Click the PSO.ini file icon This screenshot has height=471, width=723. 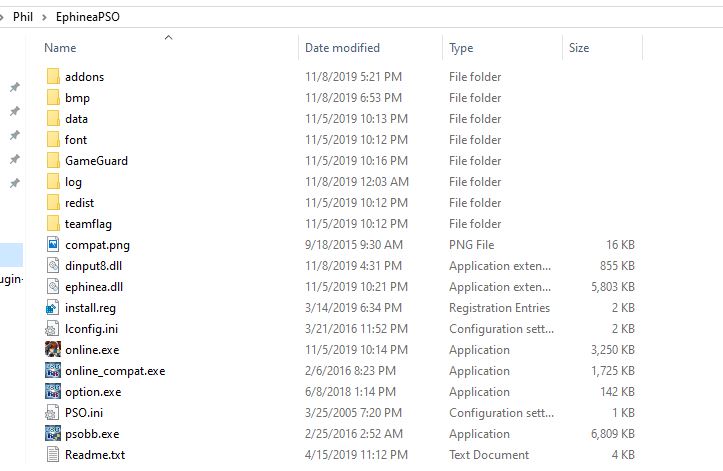point(52,412)
